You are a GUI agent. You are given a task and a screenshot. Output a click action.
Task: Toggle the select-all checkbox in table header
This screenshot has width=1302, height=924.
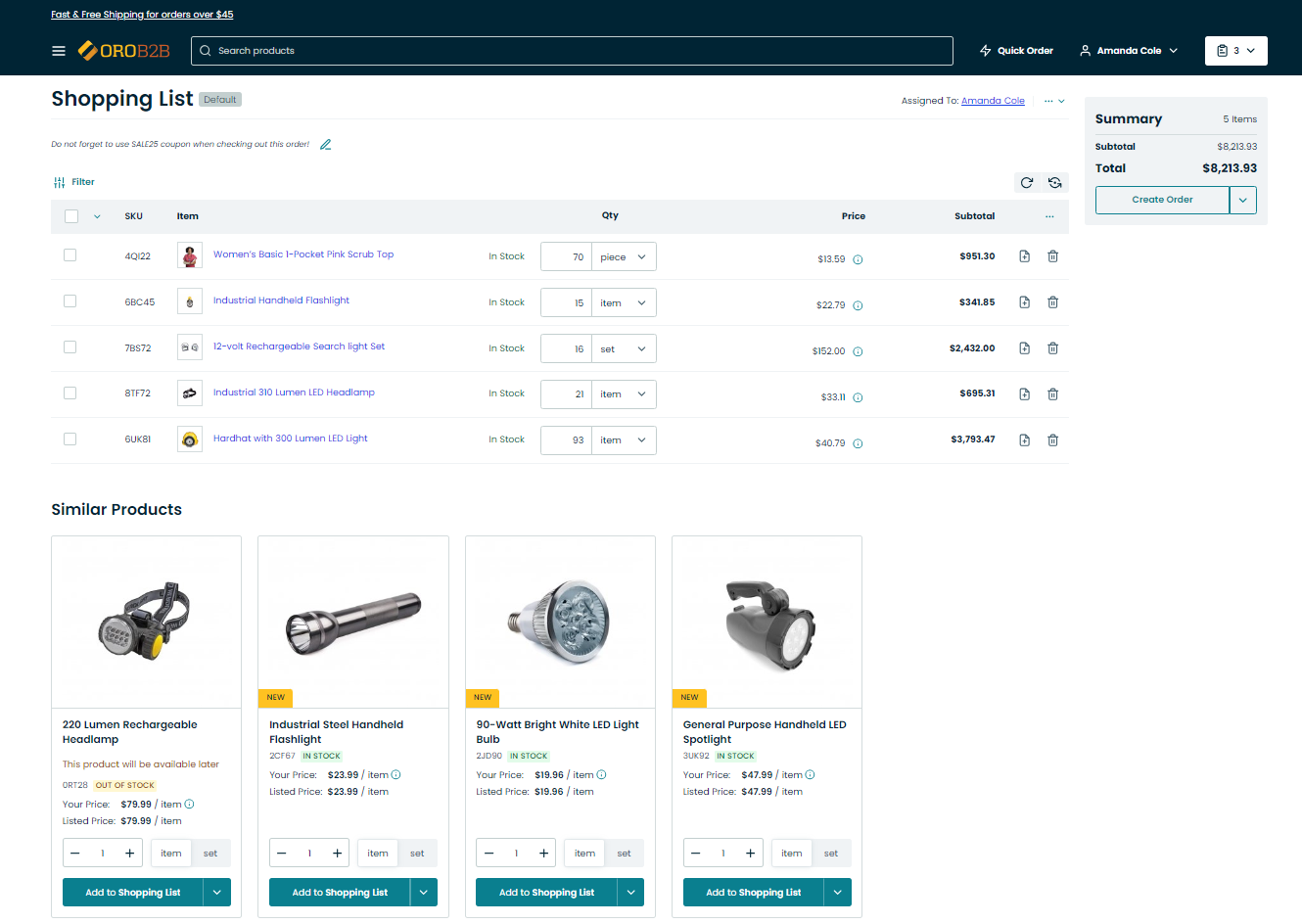71,216
